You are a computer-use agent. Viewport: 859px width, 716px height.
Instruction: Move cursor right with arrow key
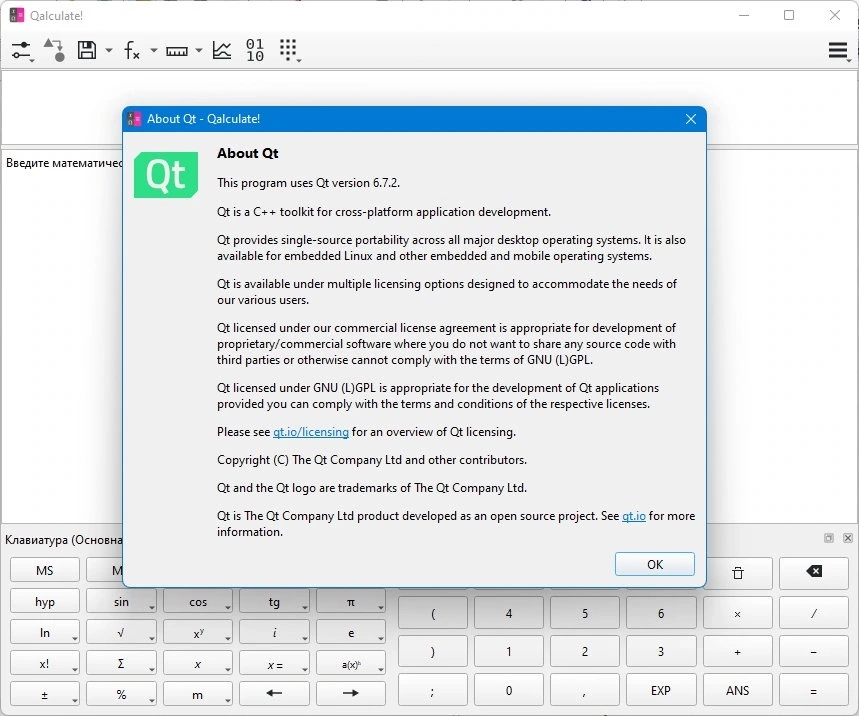pos(351,693)
